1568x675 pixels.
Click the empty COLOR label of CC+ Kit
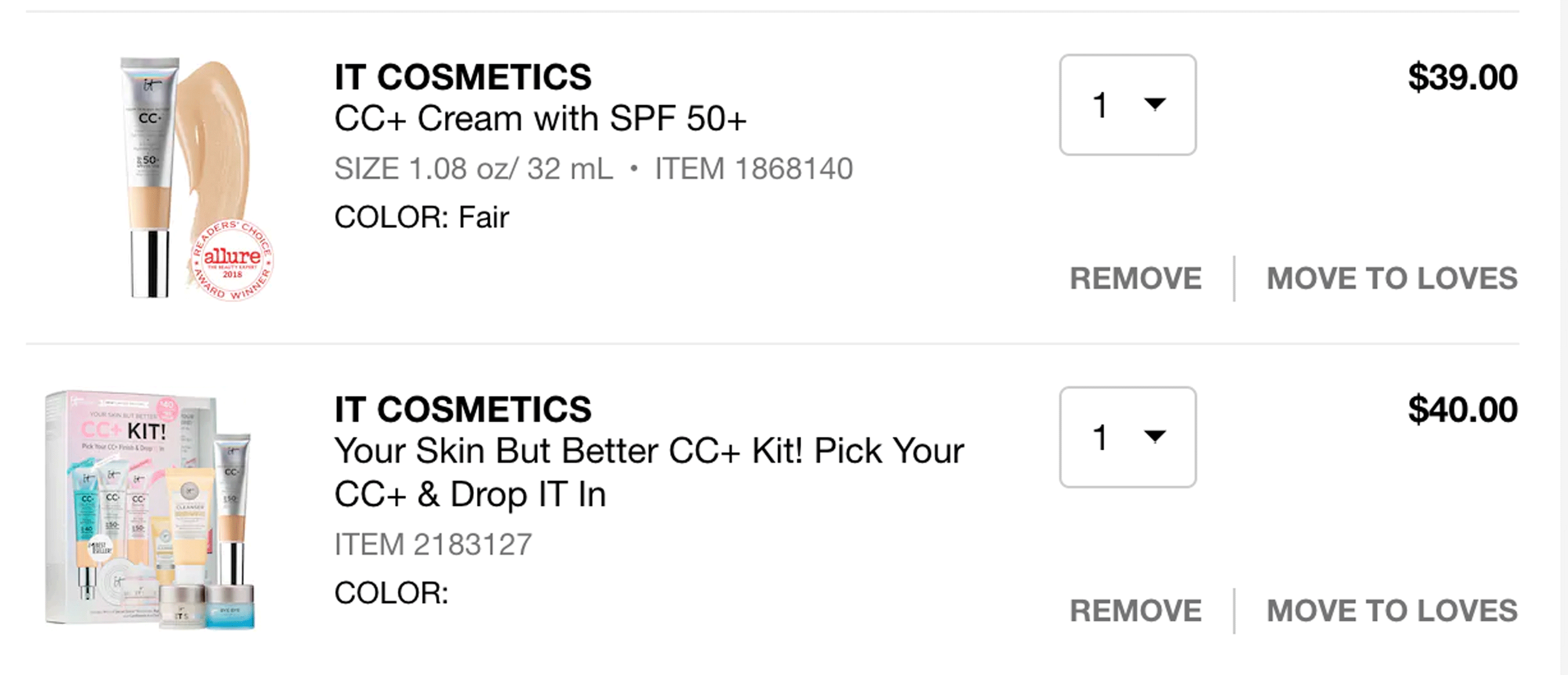(x=391, y=593)
